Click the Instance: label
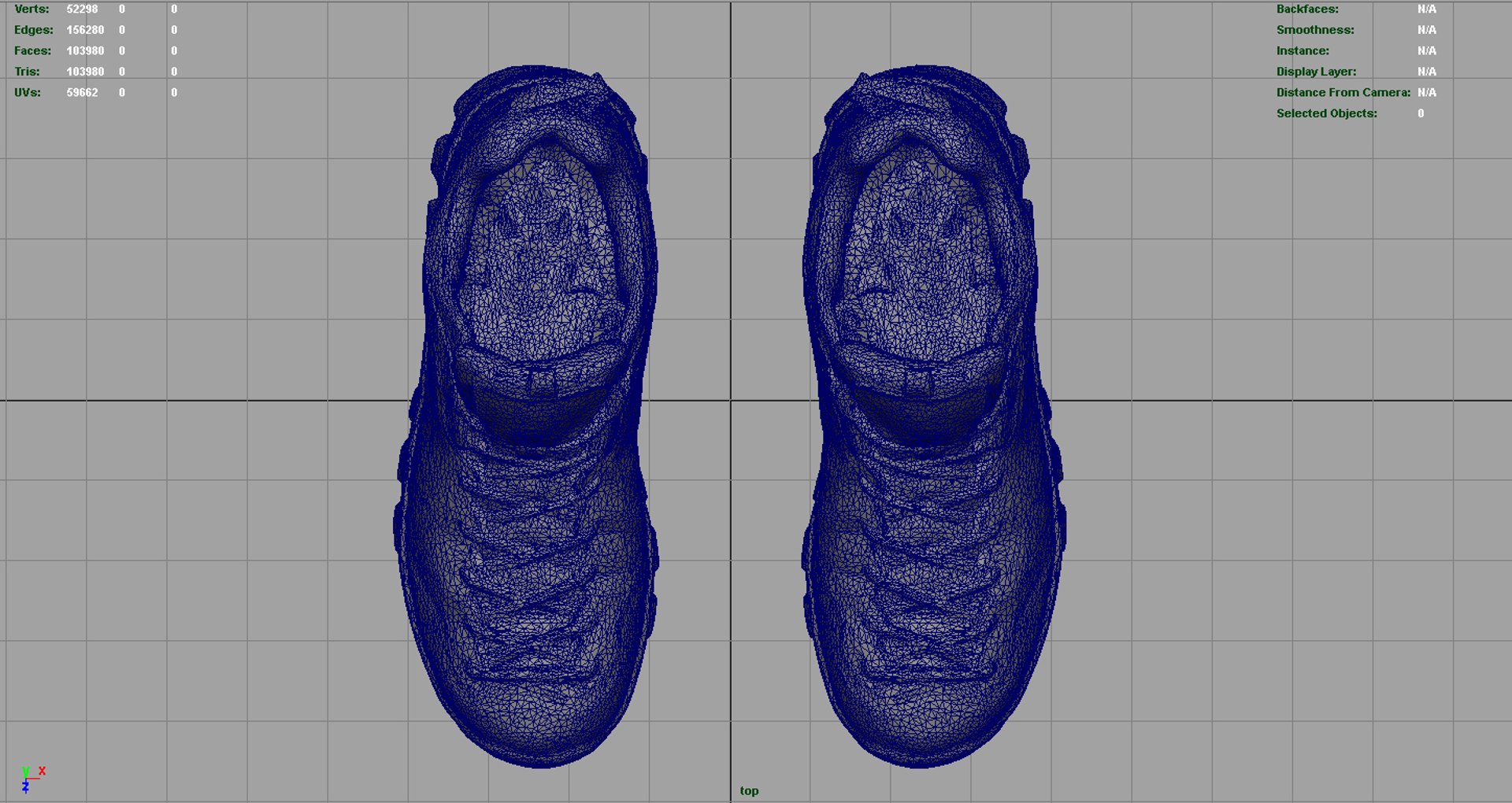 click(1303, 50)
